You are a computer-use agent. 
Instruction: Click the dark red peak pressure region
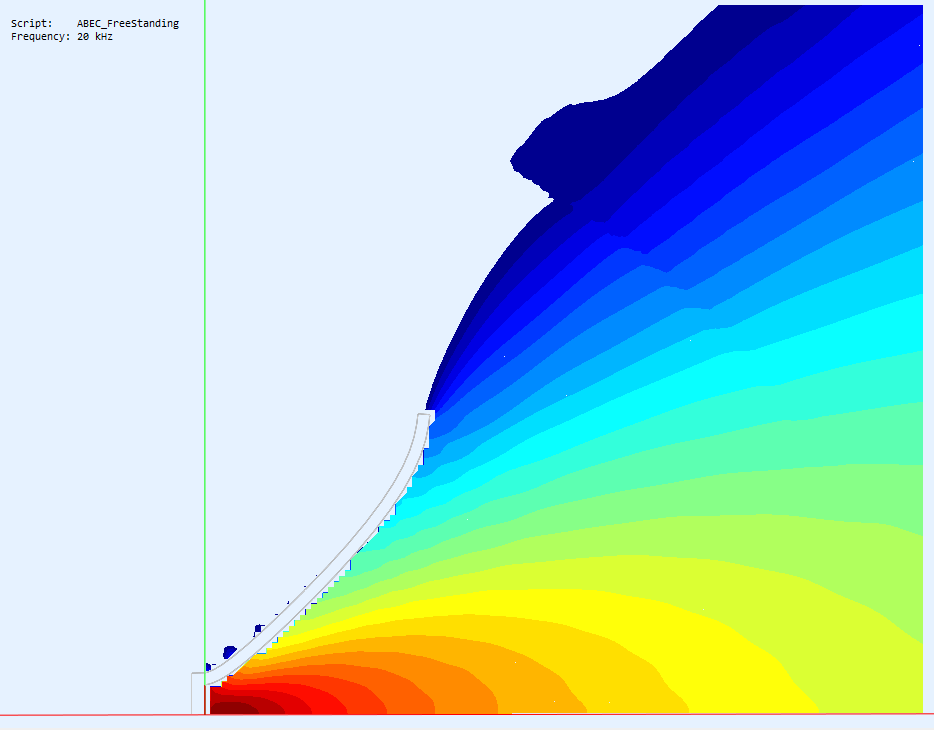(235, 708)
